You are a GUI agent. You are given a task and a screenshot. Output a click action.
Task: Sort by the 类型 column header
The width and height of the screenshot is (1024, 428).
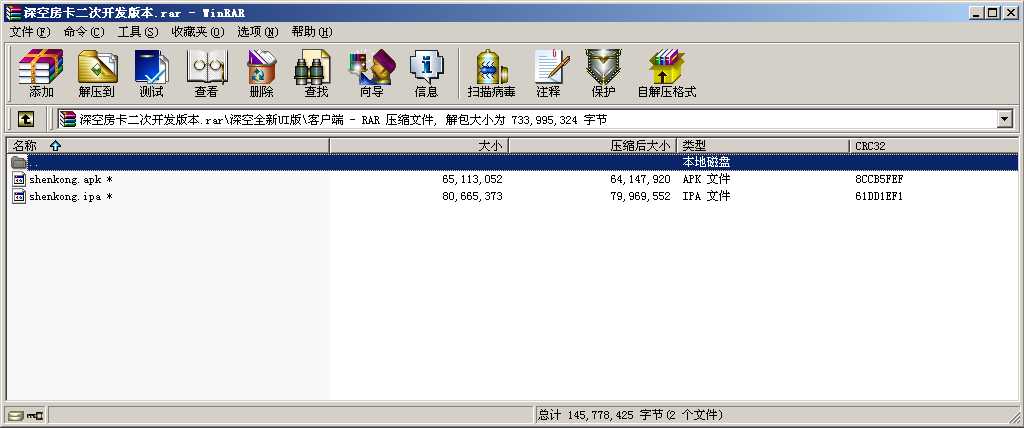763,146
